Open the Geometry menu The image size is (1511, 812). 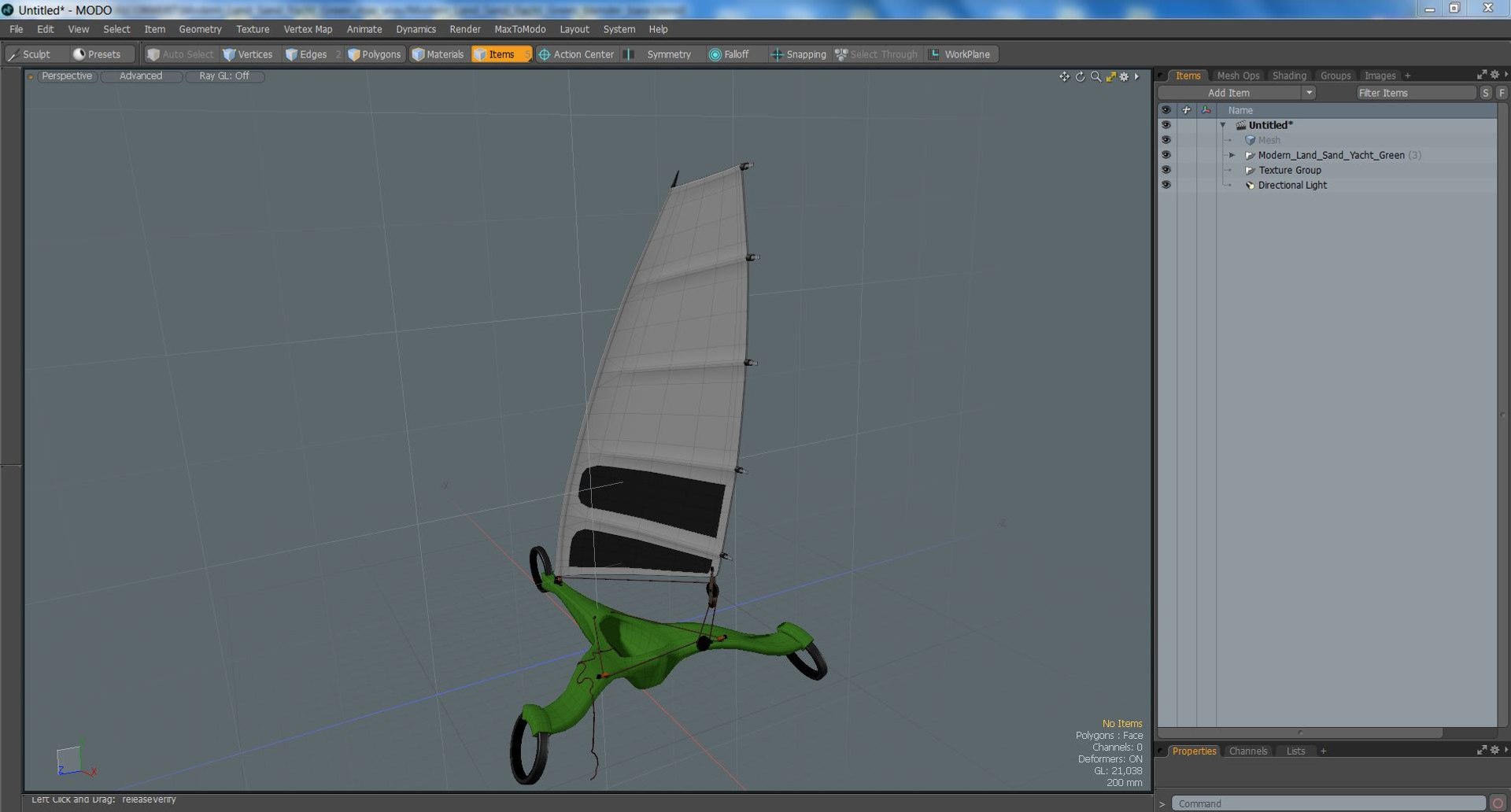[x=200, y=29]
